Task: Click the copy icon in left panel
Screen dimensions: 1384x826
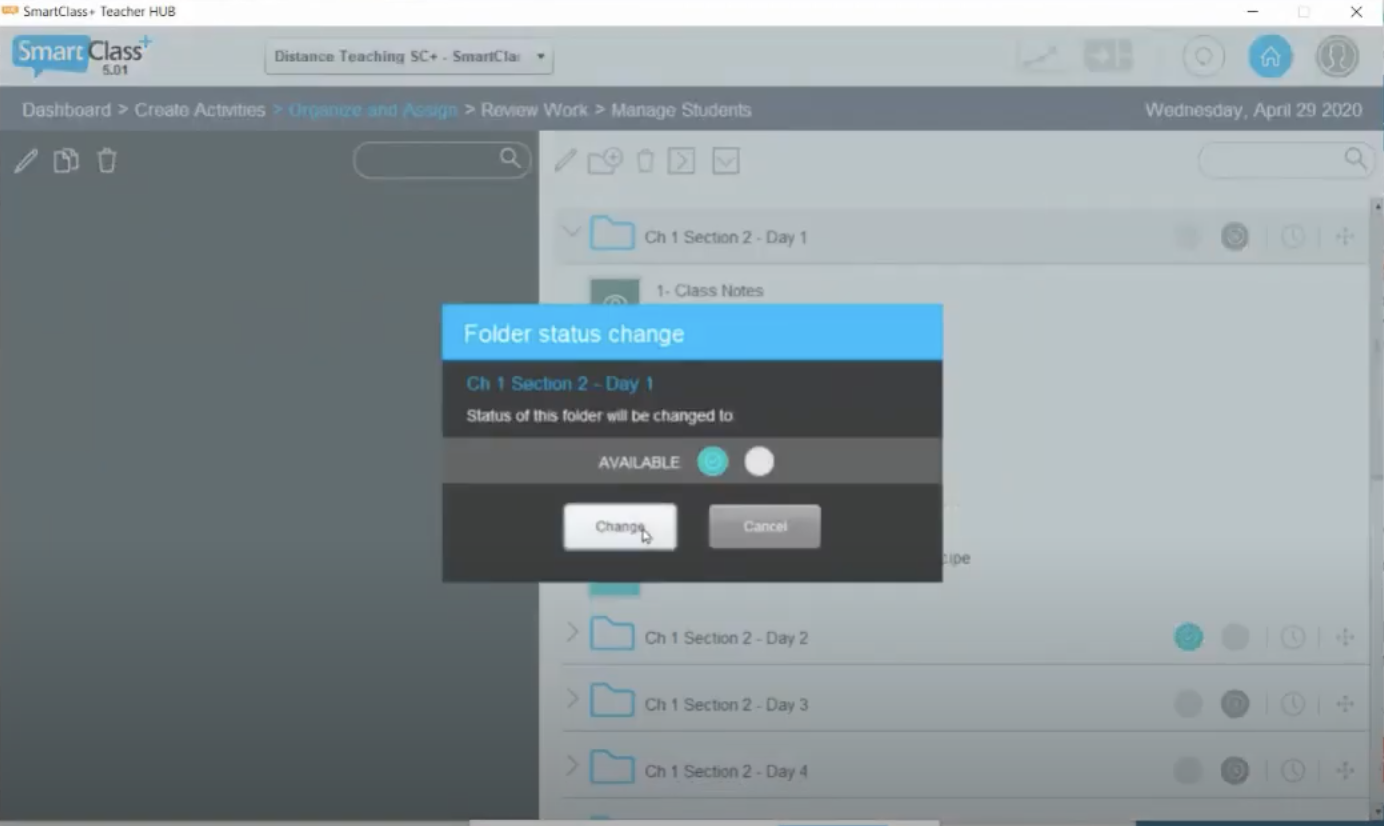Action: 66,161
